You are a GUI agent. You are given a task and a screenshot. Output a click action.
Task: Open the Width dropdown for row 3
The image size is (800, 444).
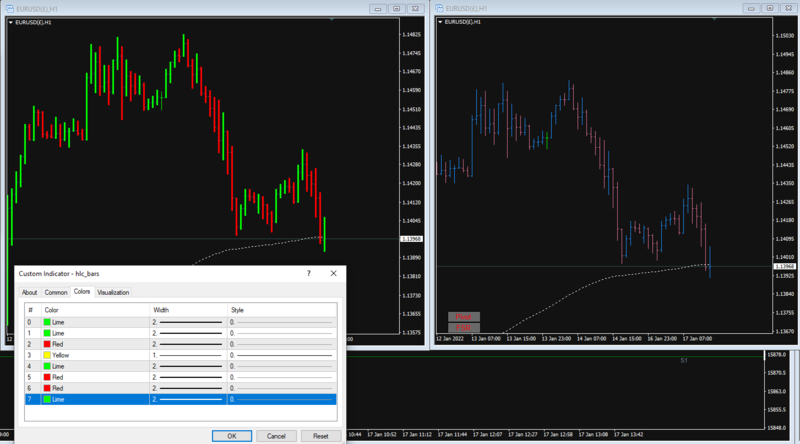tap(188, 355)
